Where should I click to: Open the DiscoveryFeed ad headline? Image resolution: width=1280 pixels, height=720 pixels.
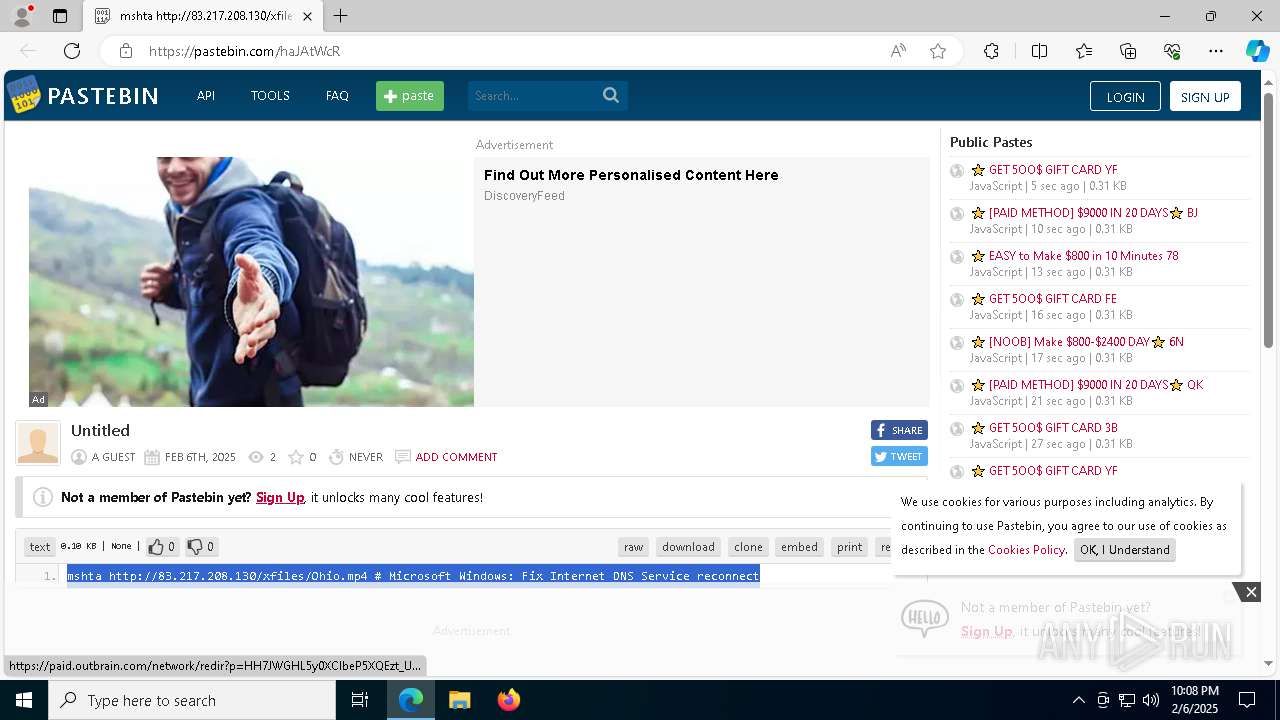[x=631, y=175]
